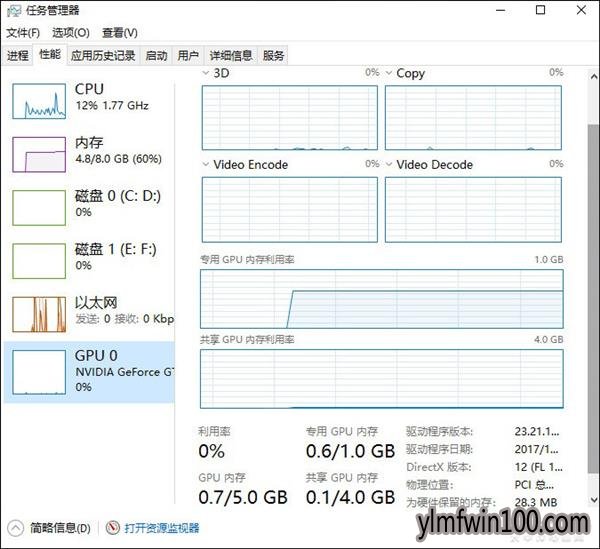This screenshot has height=549, width=600.
Task: Click the DirectX 版本 value 12 (FL 1...
Action: click(x=538, y=467)
